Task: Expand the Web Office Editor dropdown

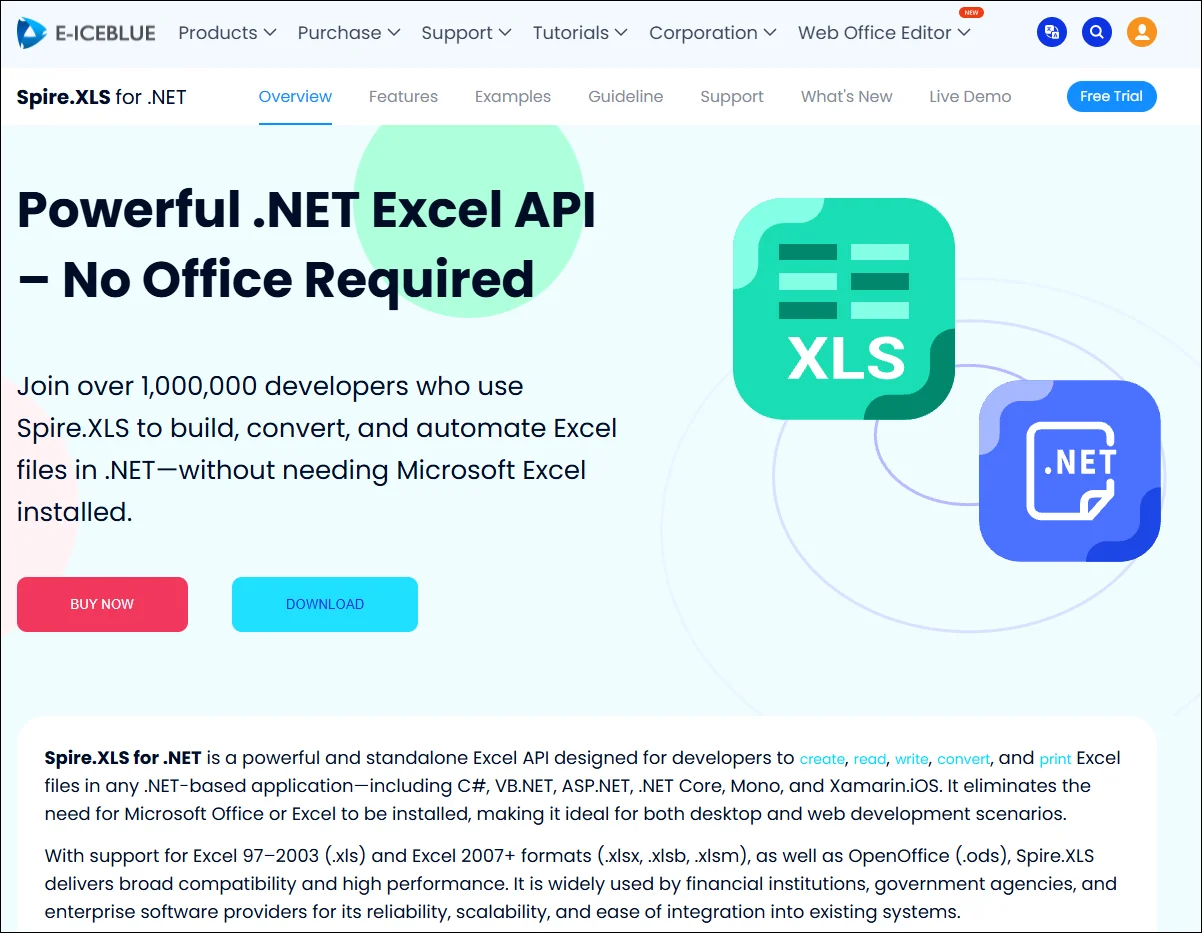Action: point(884,33)
